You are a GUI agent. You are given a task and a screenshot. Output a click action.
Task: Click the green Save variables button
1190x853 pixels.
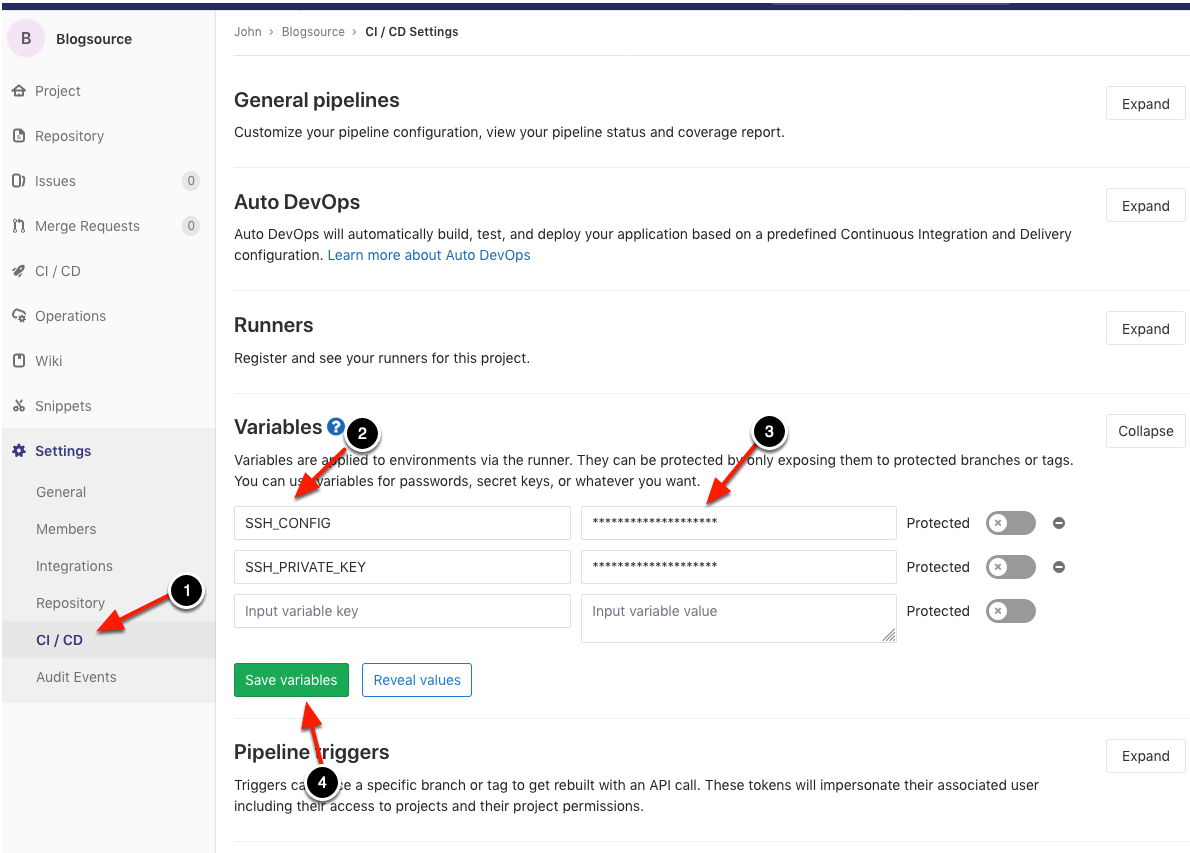(291, 680)
